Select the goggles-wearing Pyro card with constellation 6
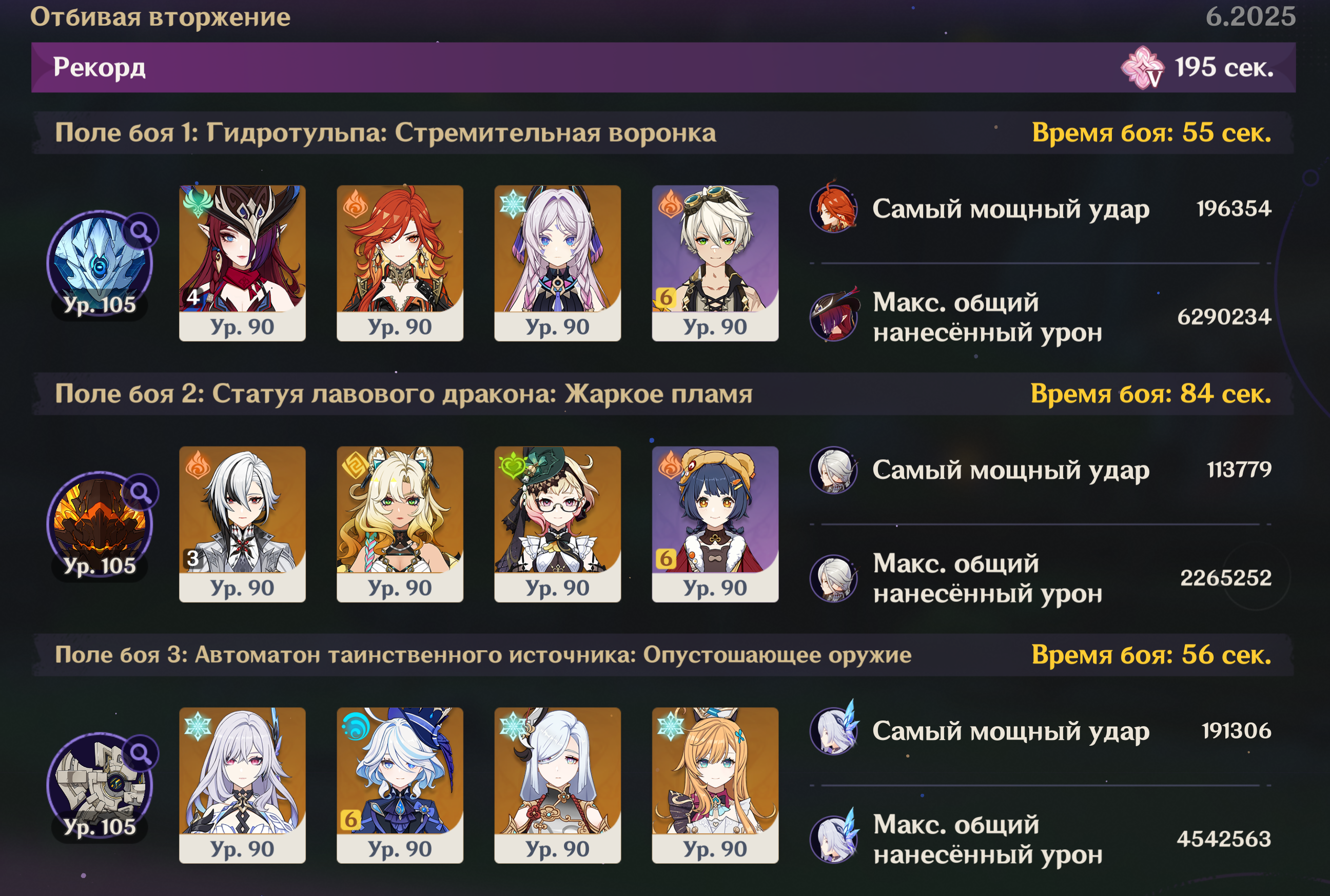The image size is (1330, 896). click(715, 263)
